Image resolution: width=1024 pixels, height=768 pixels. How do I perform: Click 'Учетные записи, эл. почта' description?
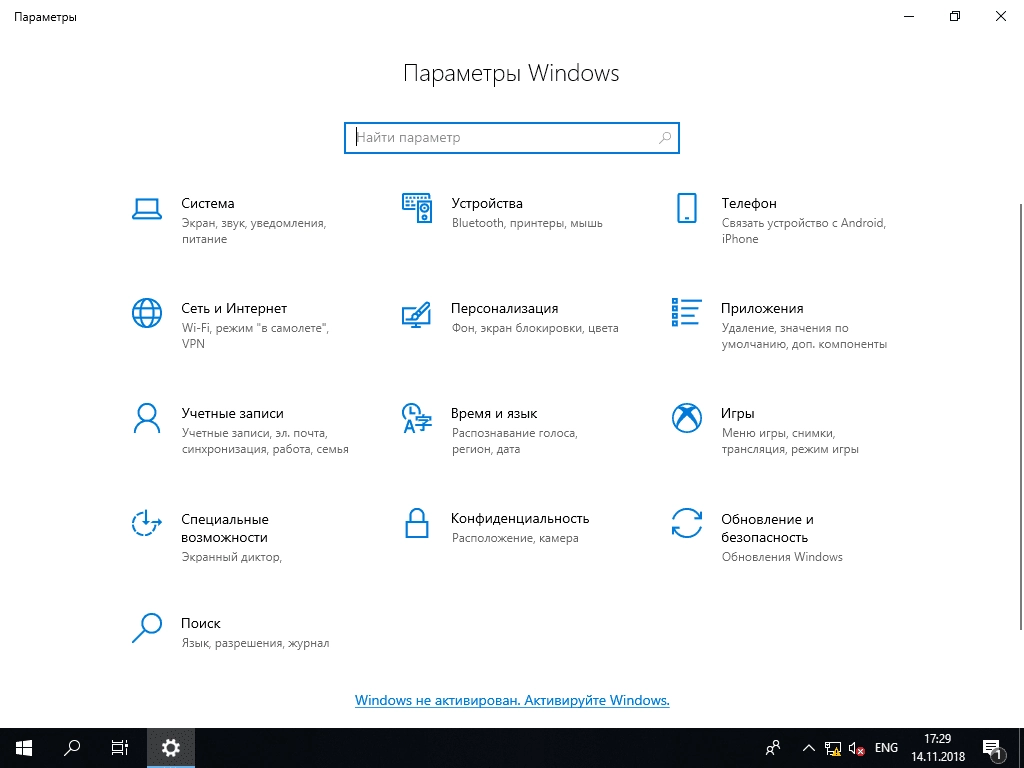tap(264, 441)
